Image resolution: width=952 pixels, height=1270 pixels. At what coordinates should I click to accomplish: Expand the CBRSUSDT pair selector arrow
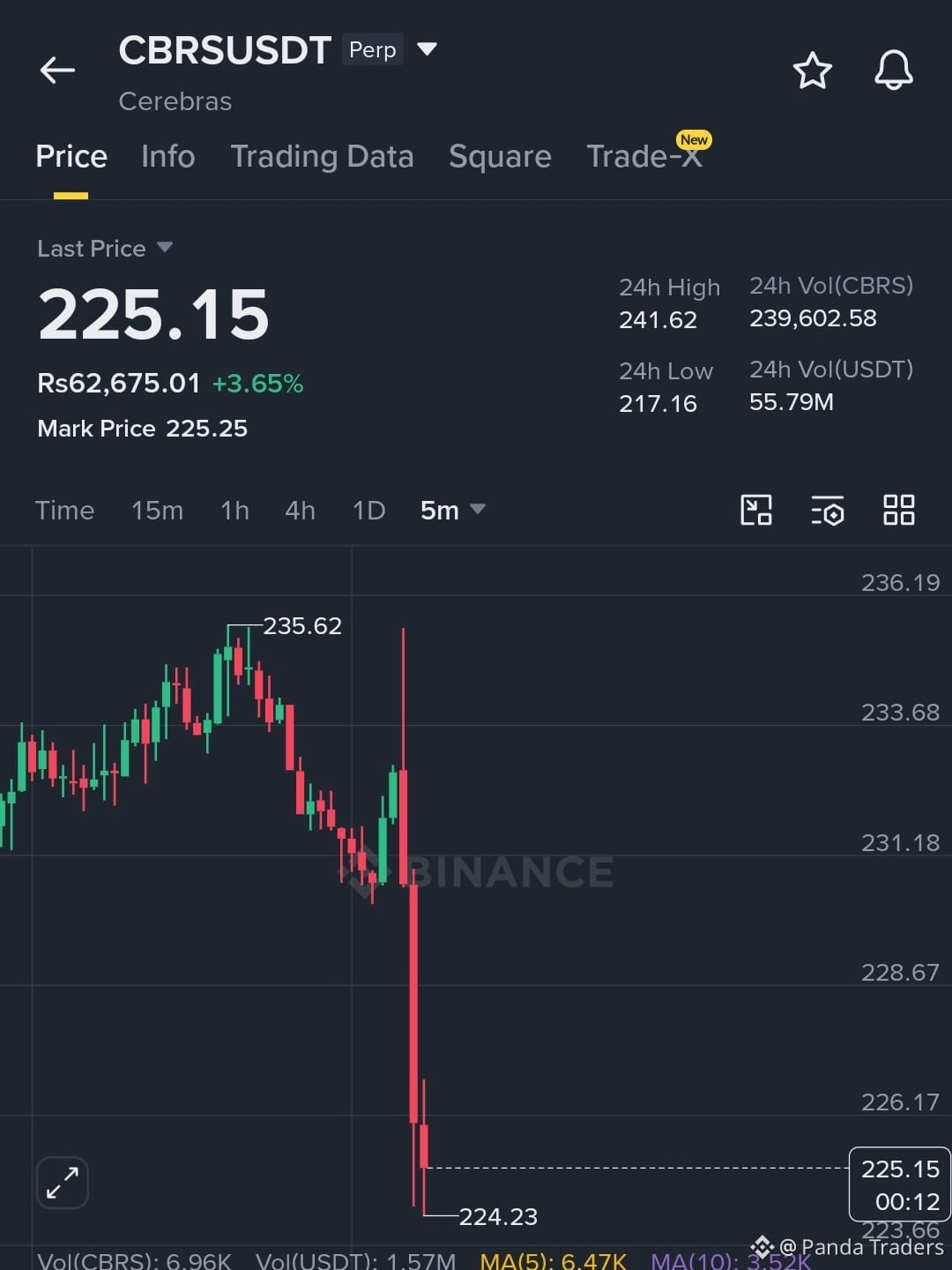click(x=427, y=49)
